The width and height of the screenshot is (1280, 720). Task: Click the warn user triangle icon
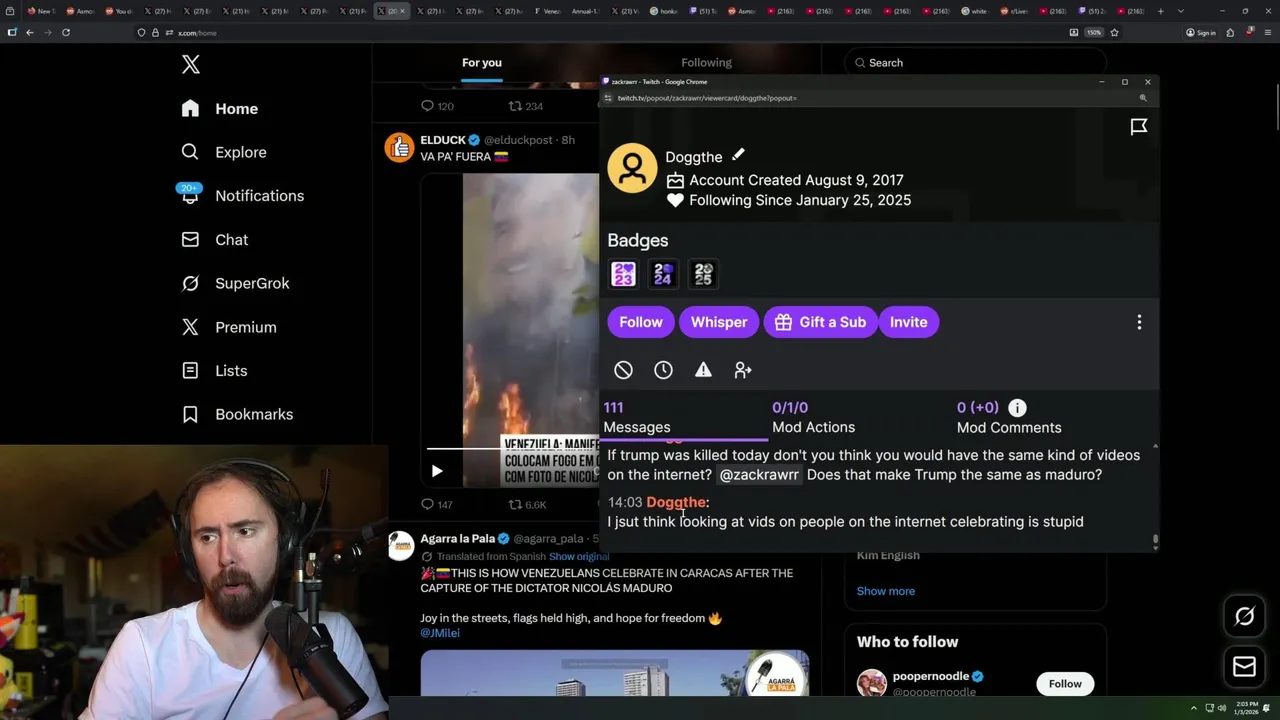703,370
